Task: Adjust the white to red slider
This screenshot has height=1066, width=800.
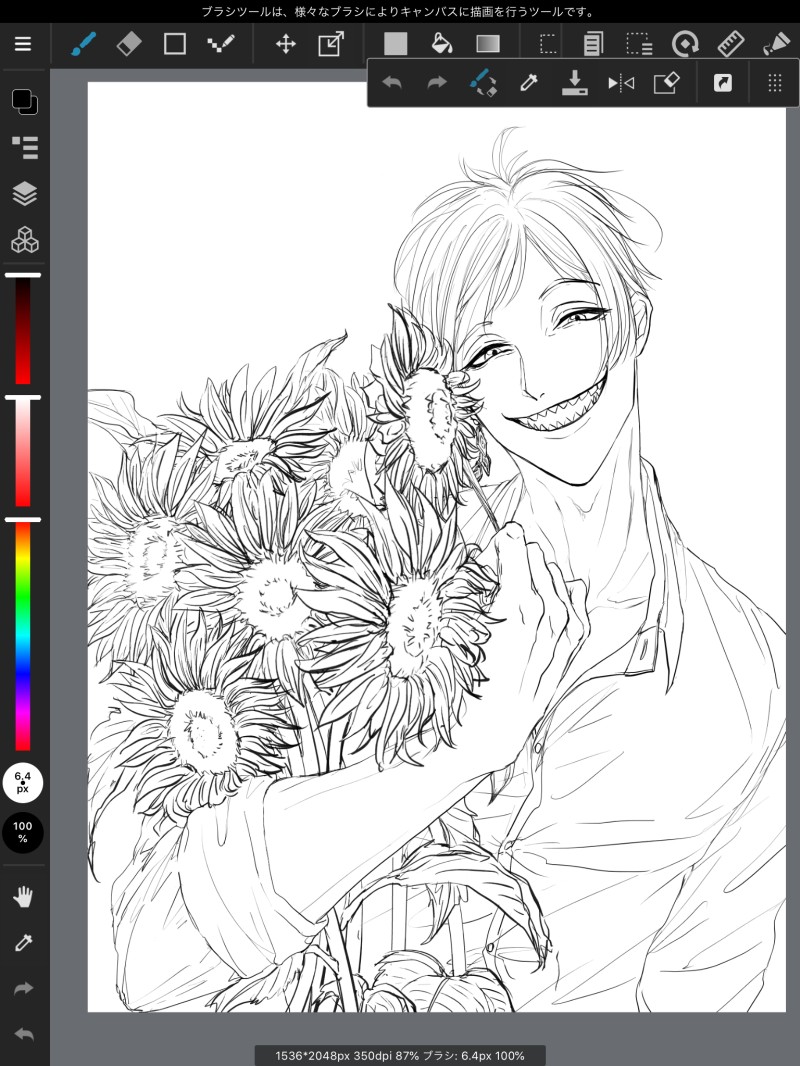Action: (x=23, y=451)
